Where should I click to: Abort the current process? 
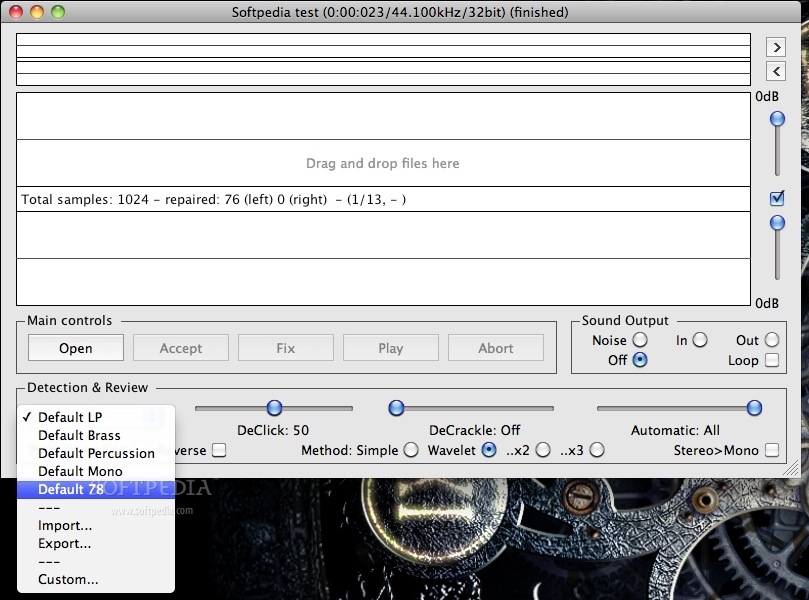(495, 347)
